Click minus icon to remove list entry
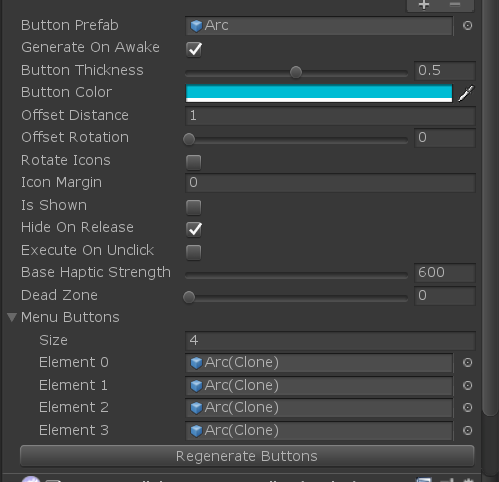This screenshot has width=499, height=482. tap(455, 4)
